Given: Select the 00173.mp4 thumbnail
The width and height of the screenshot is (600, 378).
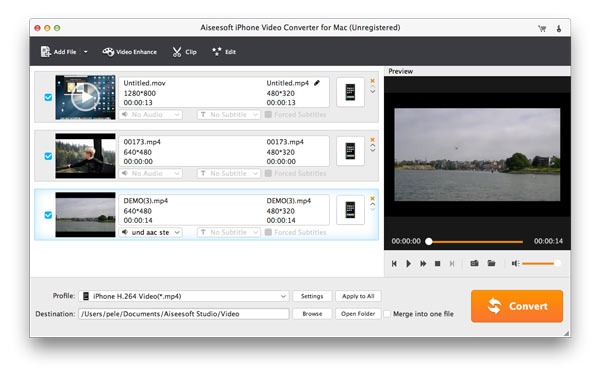Looking at the screenshot, I should pyautogui.click(x=85, y=156).
